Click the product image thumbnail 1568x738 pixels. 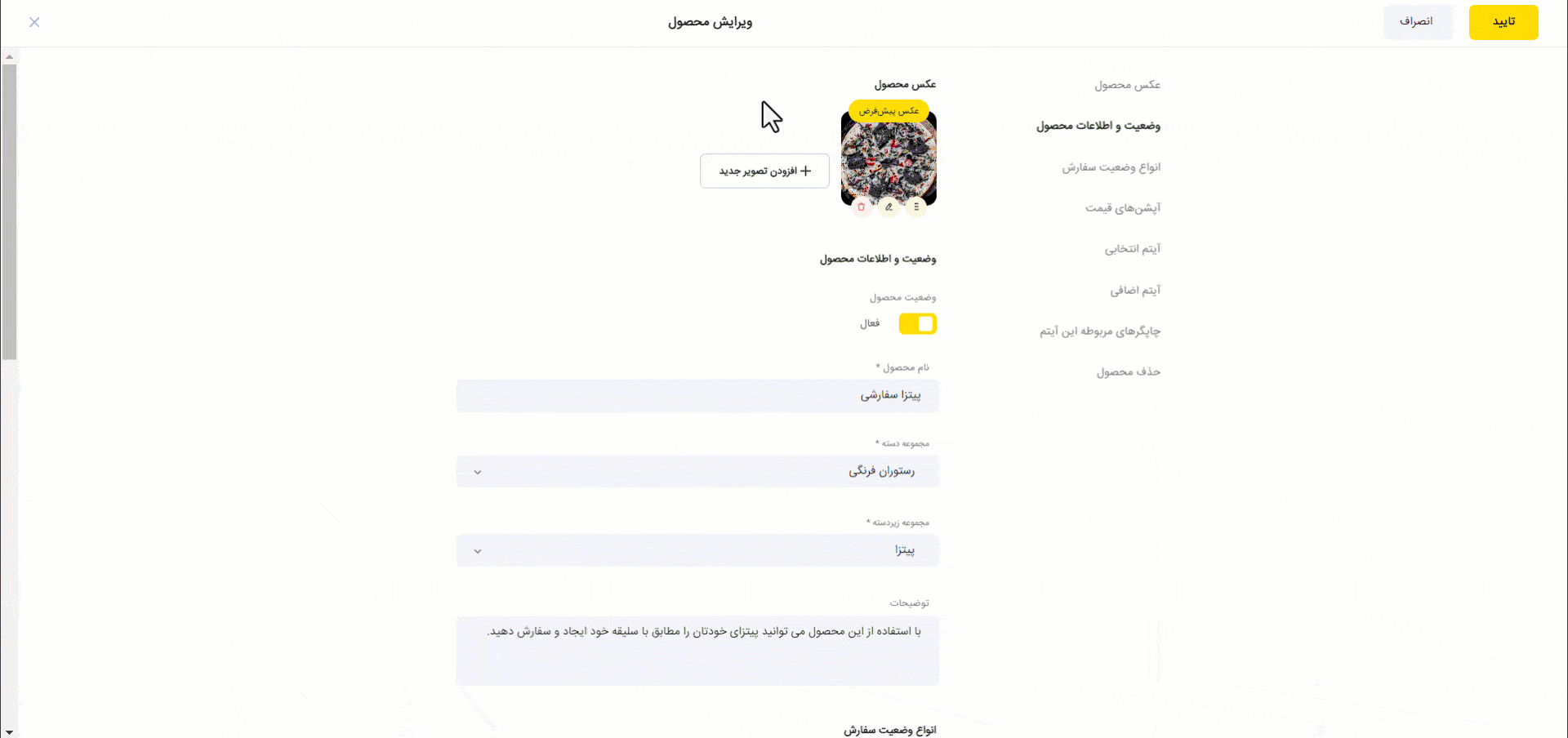tap(889, 158)
